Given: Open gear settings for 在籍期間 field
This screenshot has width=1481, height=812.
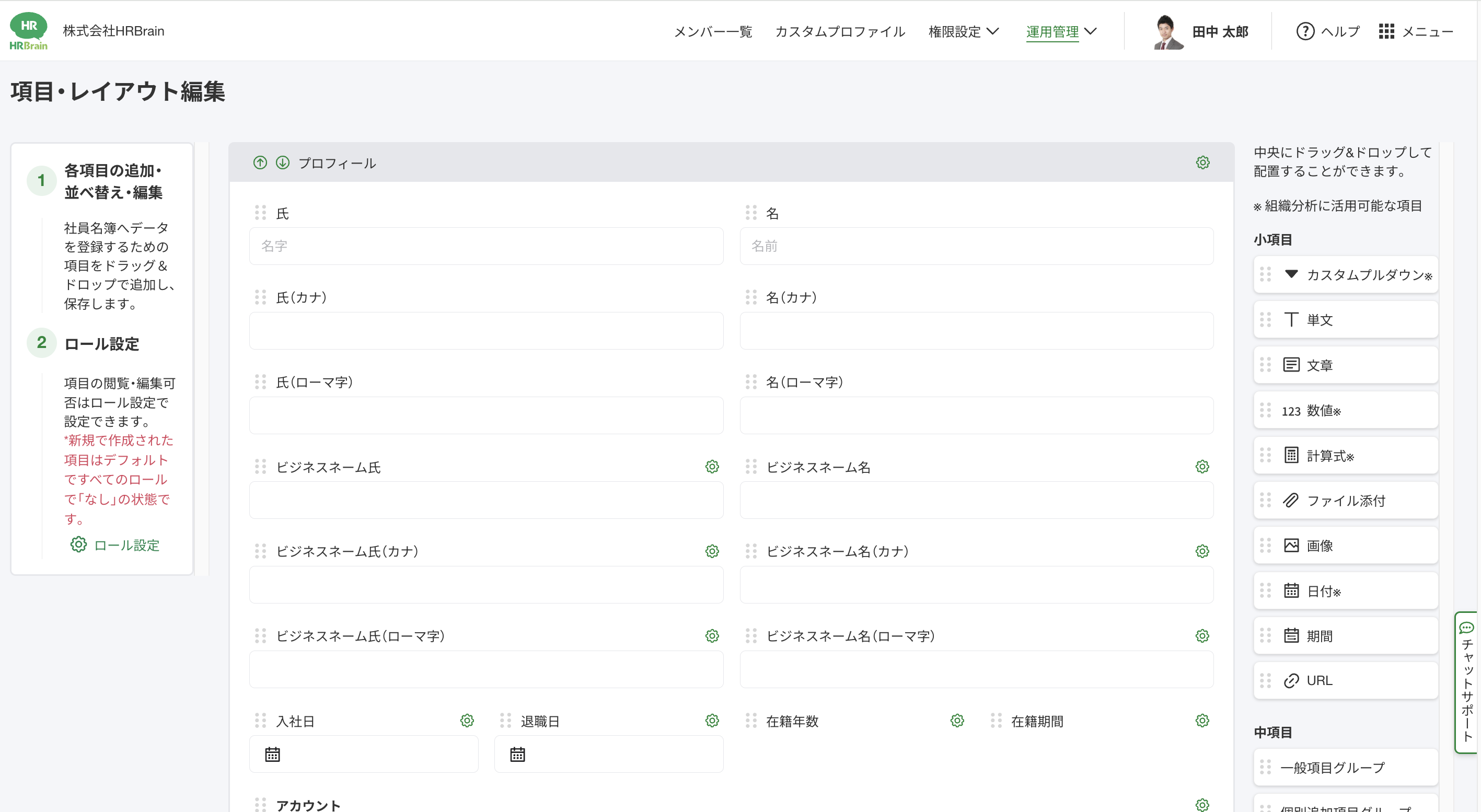Looking at the screenshot, I should coord(1202,721).
